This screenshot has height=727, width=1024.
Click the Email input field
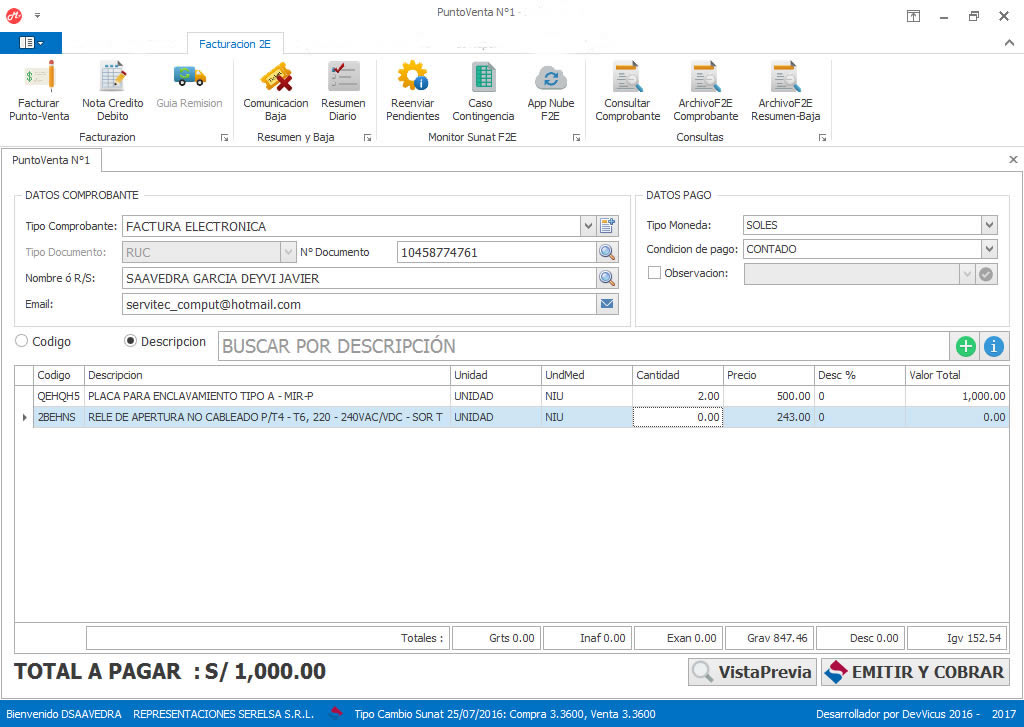(359, 304)
